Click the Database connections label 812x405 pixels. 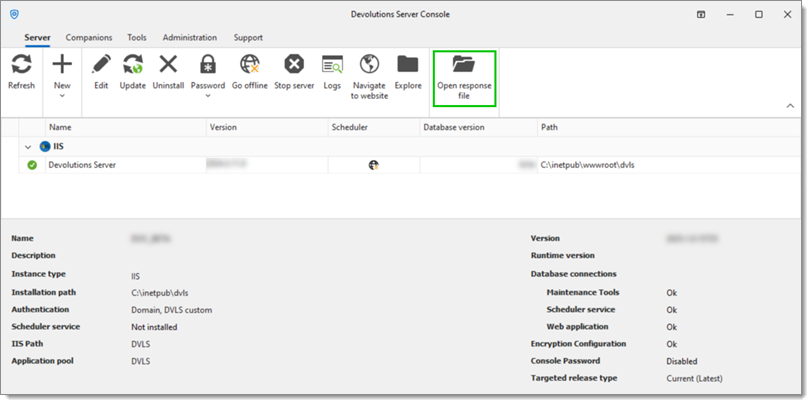click(573, 273)
